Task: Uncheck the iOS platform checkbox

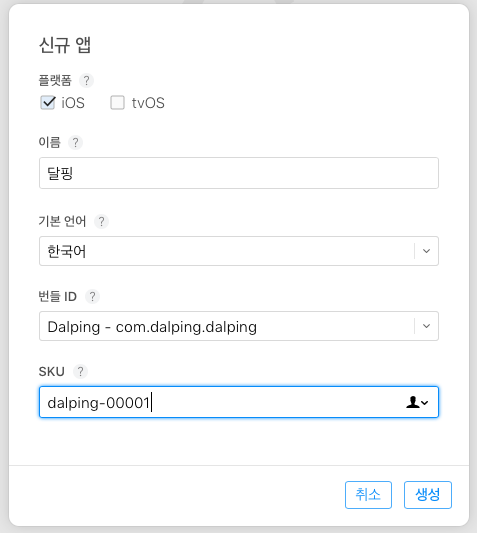Action: point(48,102)
